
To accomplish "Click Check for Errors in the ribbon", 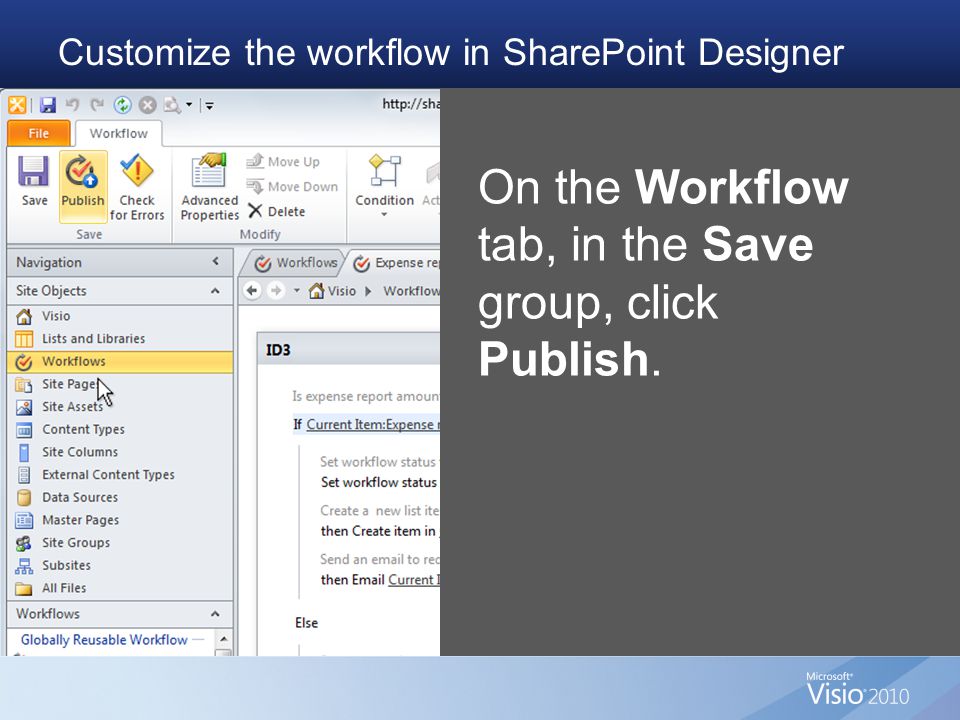I will (137, 187).
